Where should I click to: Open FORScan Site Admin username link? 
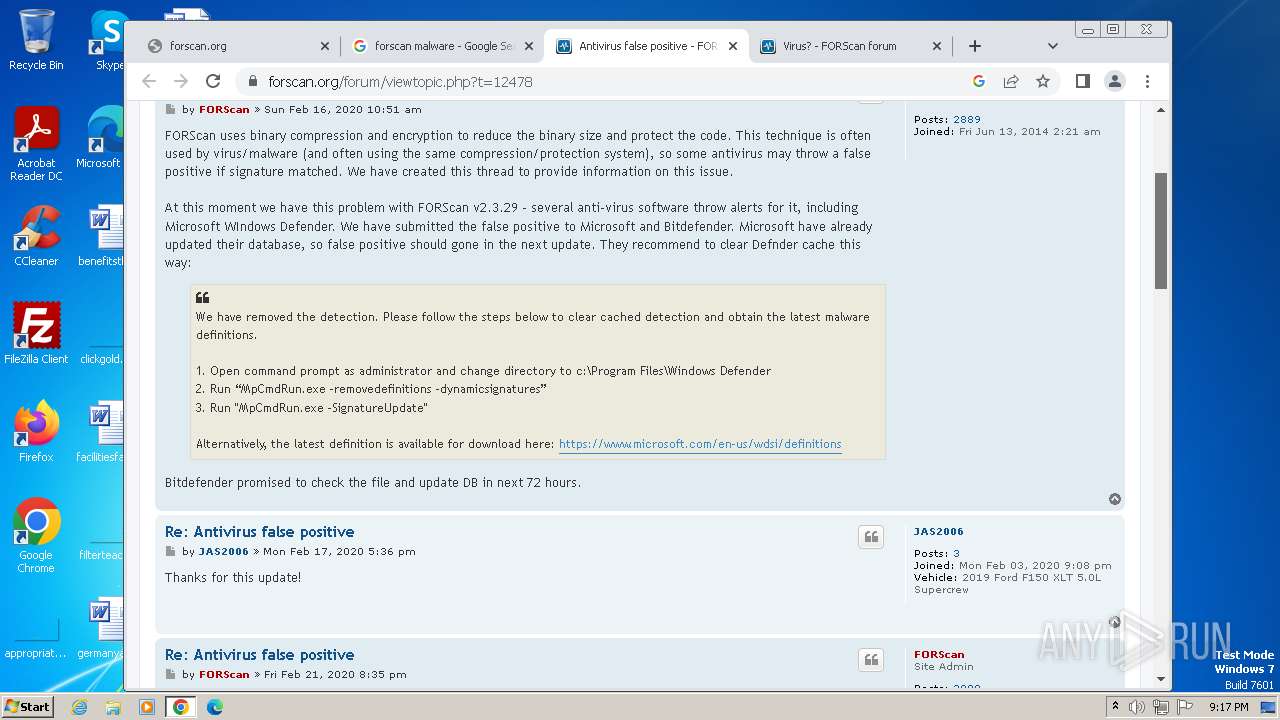click(939, 655)
